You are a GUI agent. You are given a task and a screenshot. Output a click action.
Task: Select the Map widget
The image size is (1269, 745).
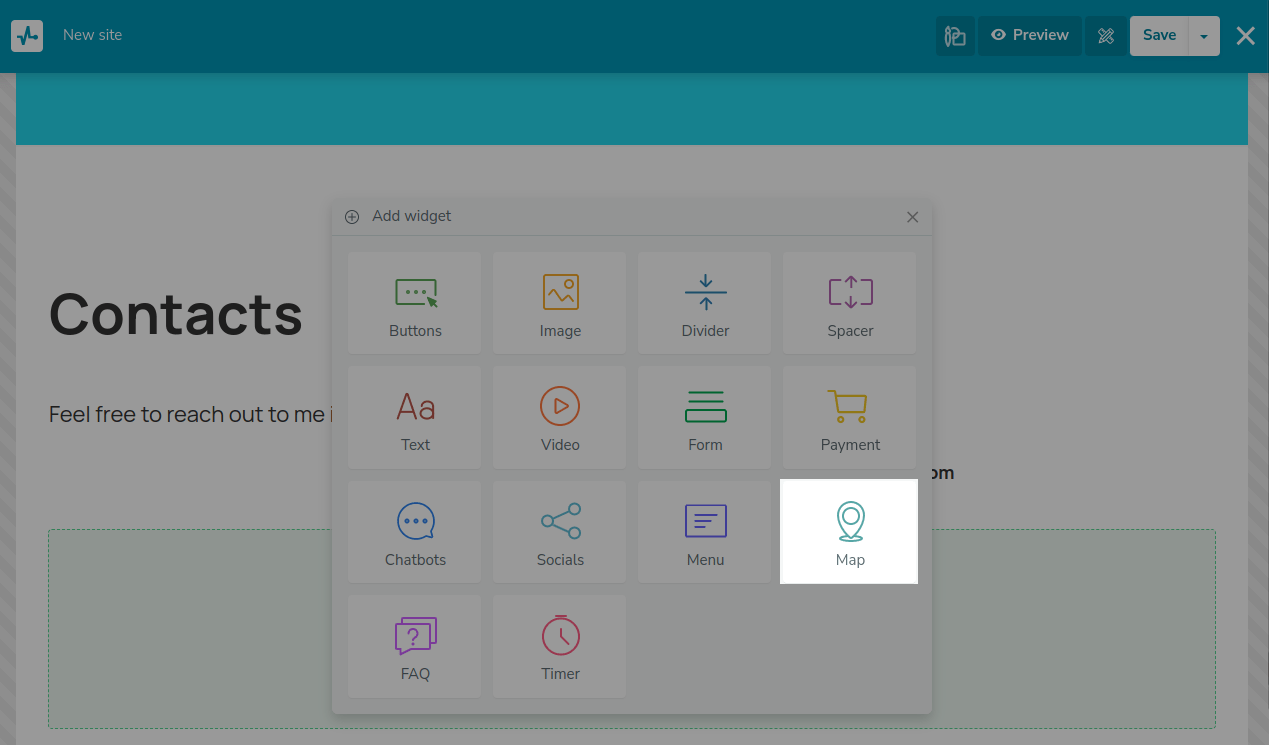(849, 532)
